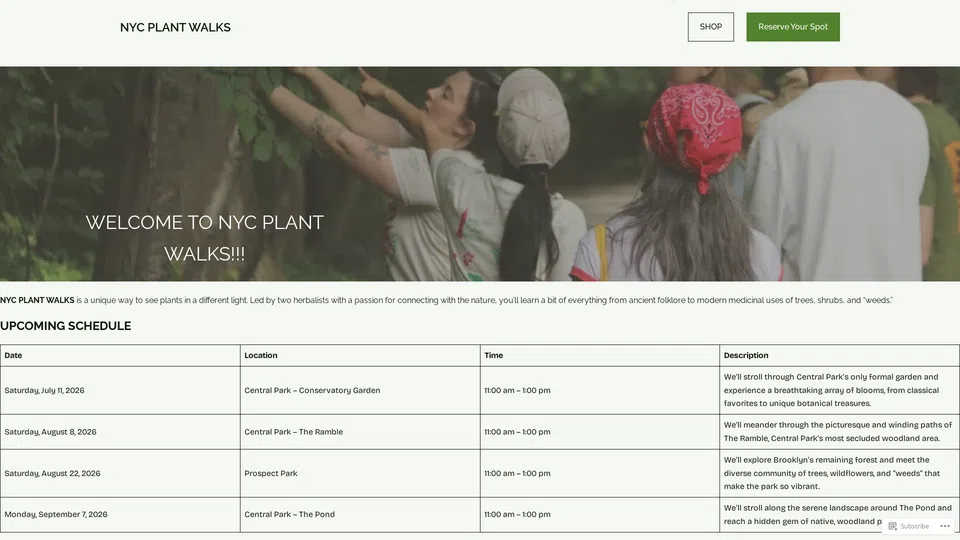Click The Ramble walk description text

point(838,432)
